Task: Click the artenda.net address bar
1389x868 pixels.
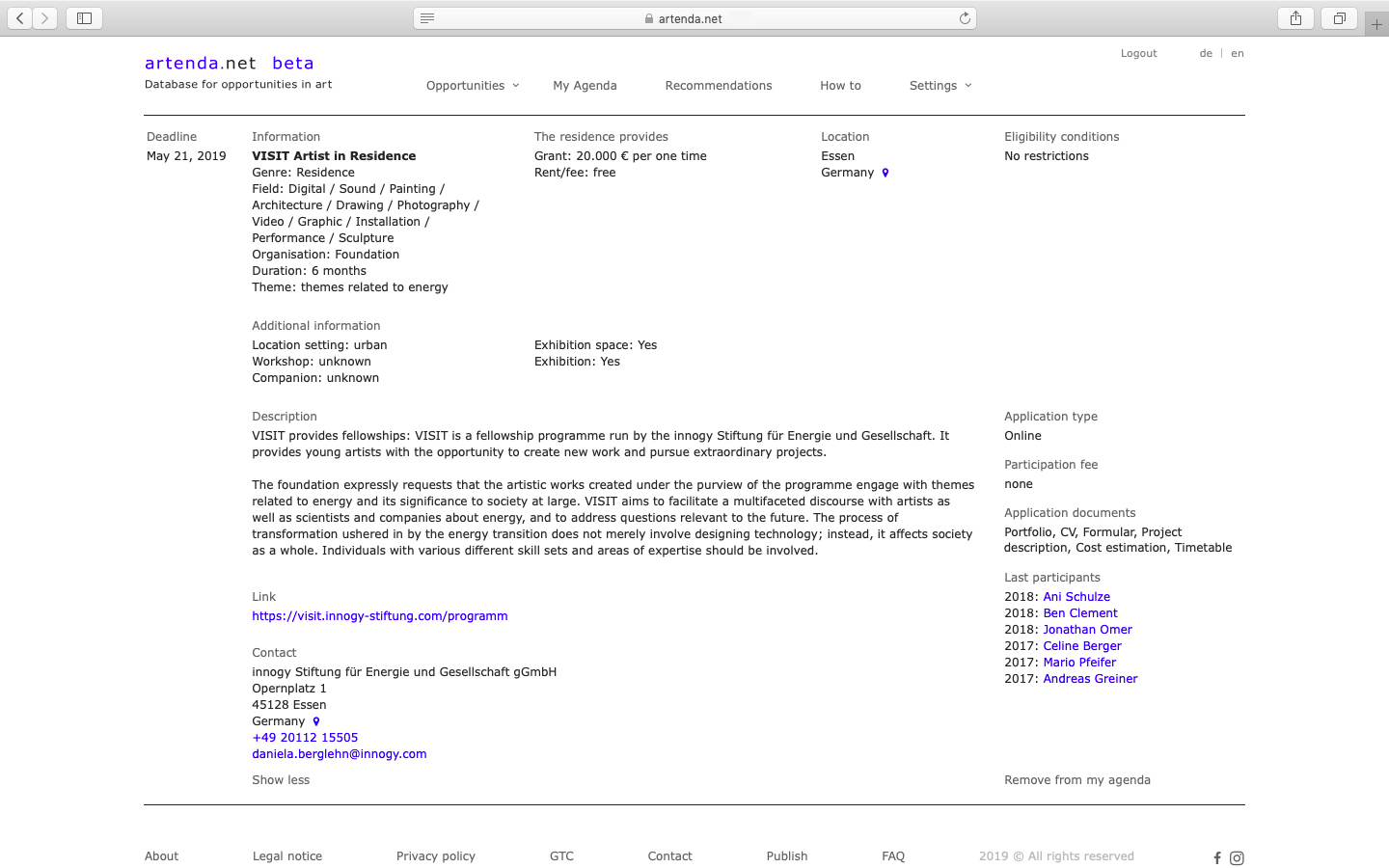Action: click(690, 18)
